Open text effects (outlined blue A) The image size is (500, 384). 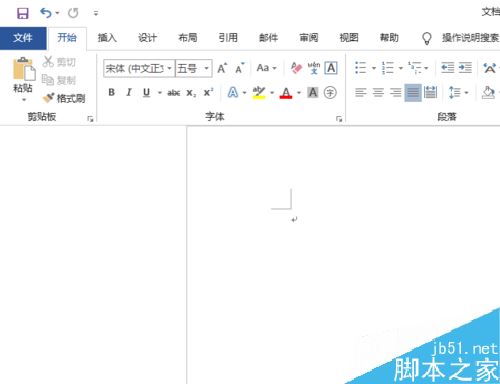point(233,92)
